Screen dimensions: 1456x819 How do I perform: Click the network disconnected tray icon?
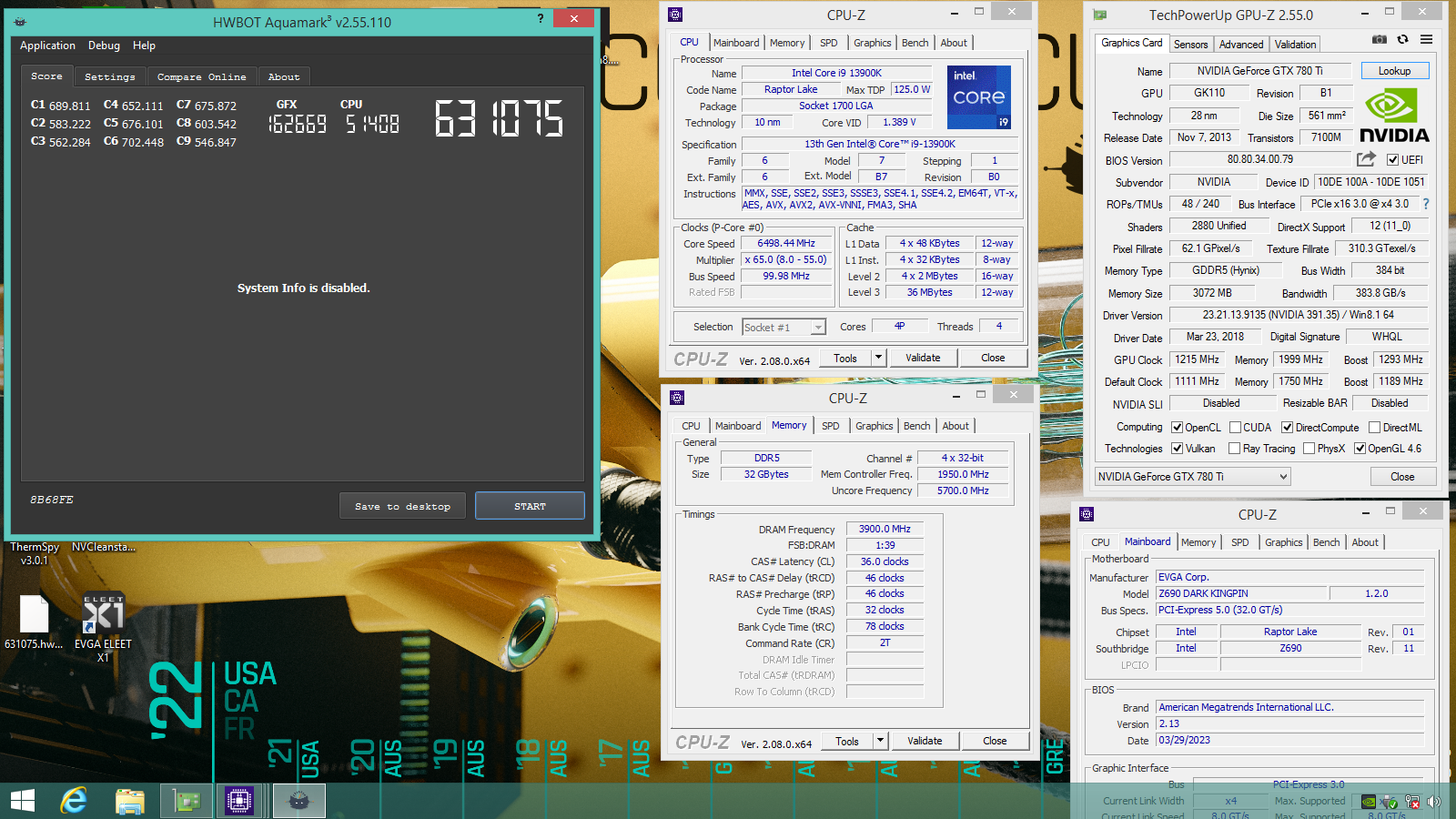coord(1412,802)
